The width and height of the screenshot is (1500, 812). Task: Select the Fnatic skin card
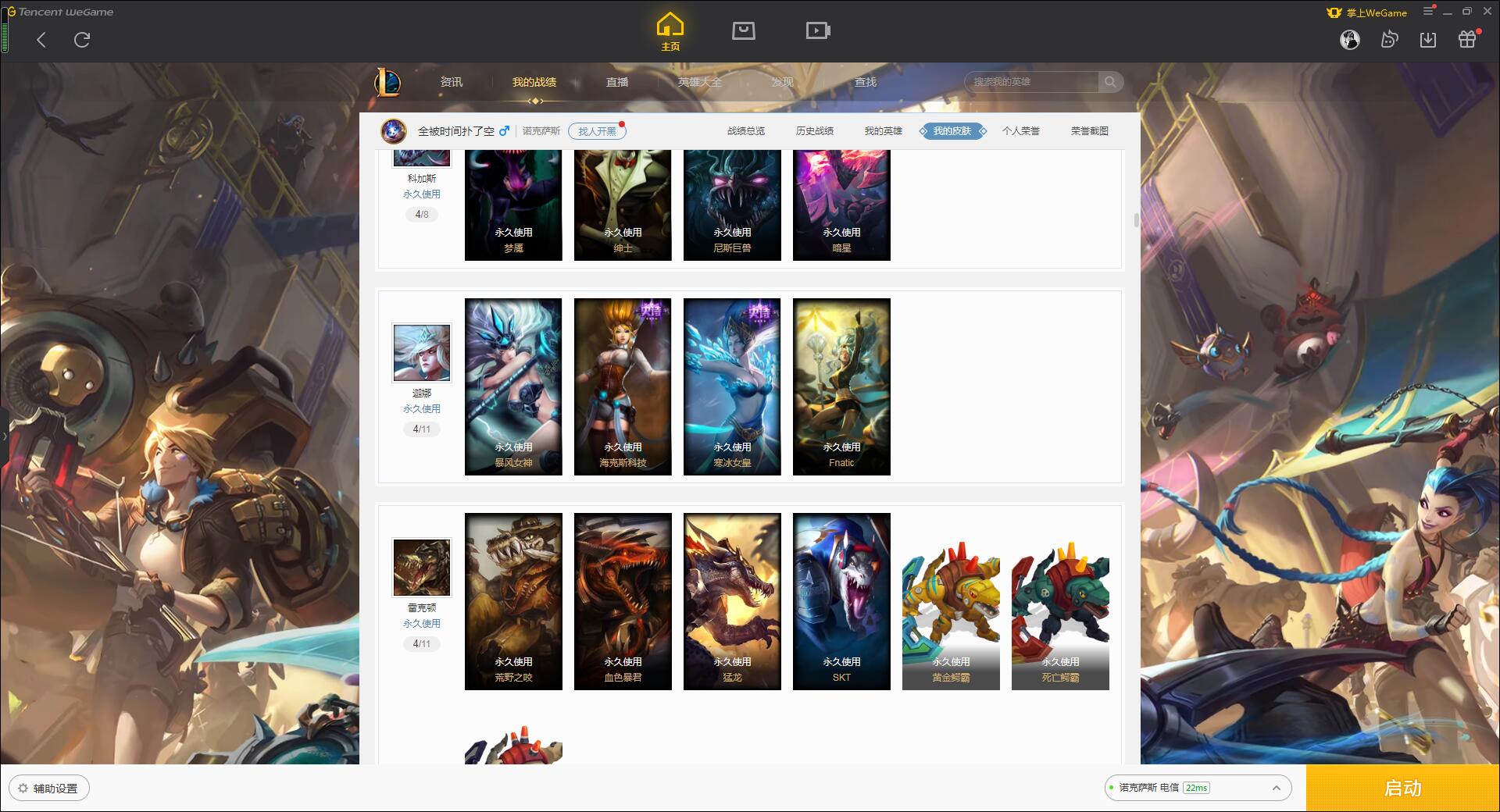841,386
